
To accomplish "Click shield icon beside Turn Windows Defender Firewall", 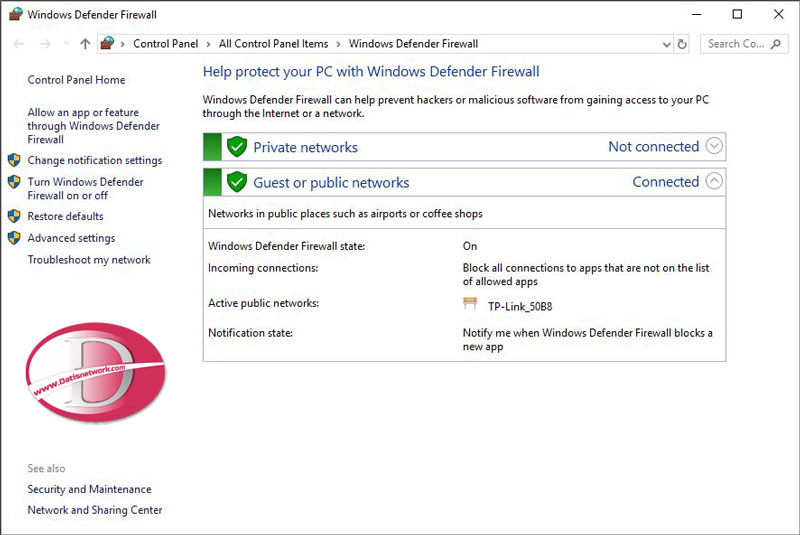I will tap(14, 182).
